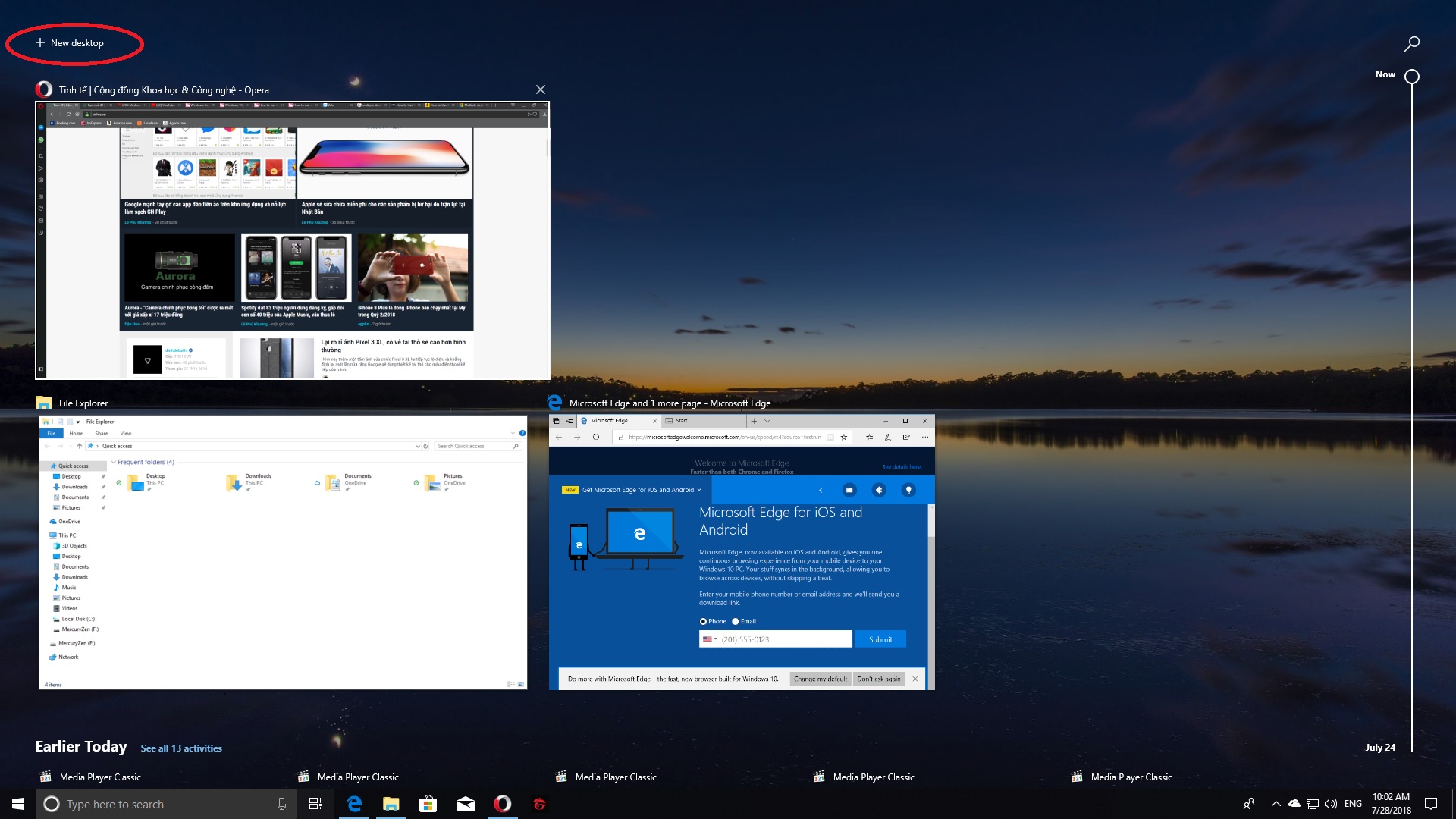Jump to July 24 on the timeline
1456x819 pixels.
pyautogui.click(x=1379, y=747)
